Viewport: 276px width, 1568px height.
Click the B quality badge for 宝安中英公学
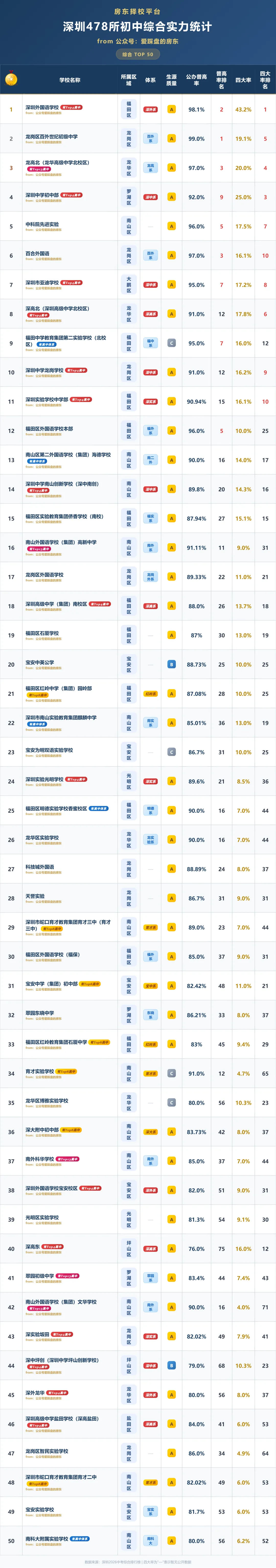tap(171, 665)
